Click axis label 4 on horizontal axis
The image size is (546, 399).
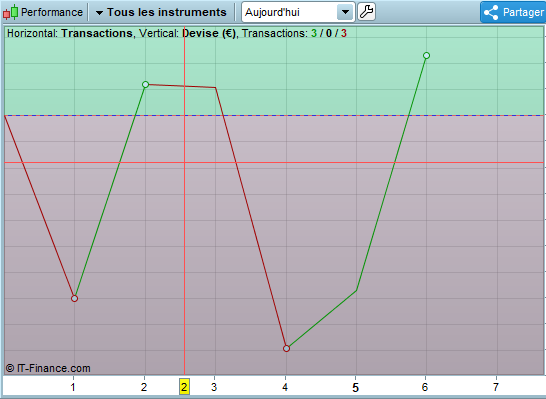(285, 387)
